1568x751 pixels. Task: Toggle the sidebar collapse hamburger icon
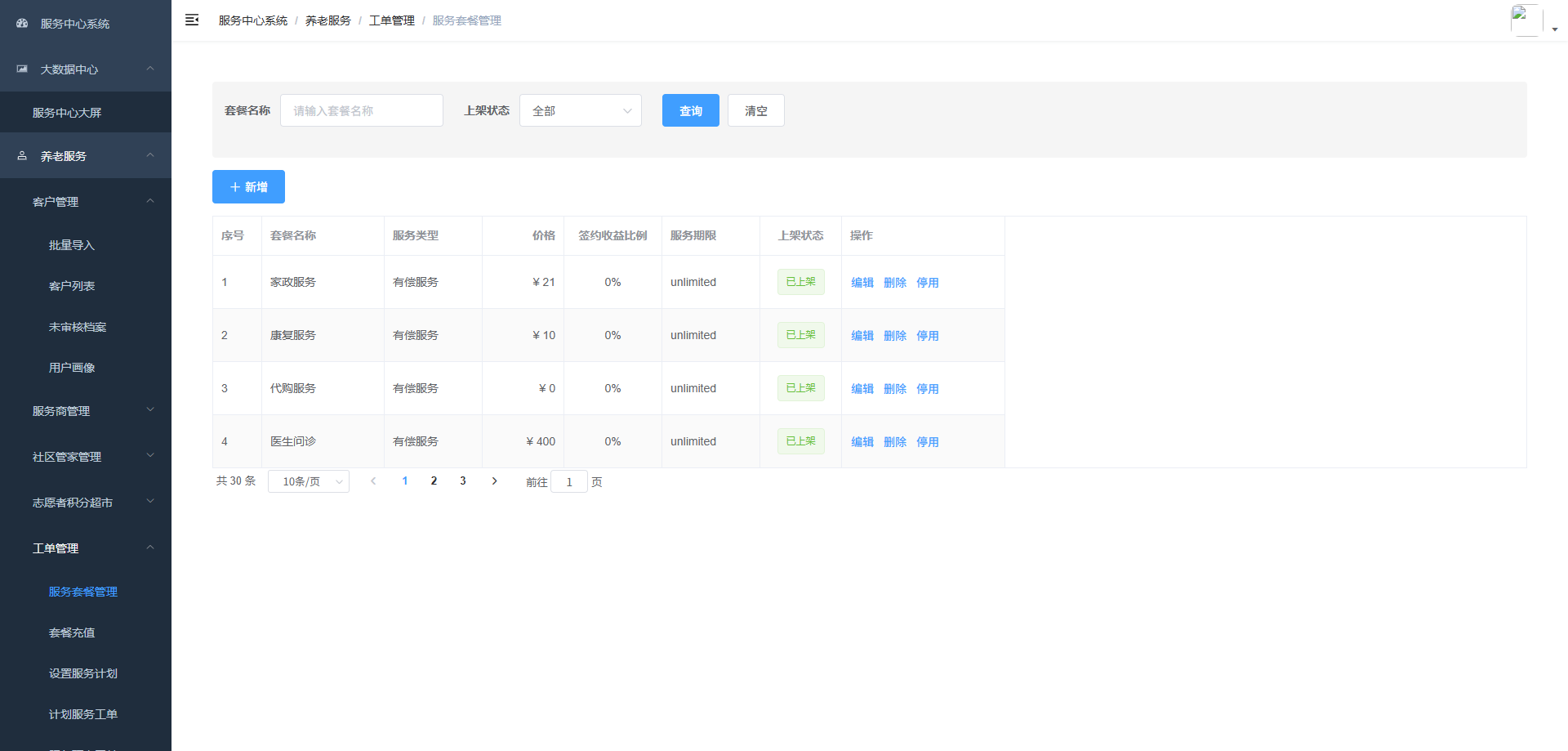point(192,20)
